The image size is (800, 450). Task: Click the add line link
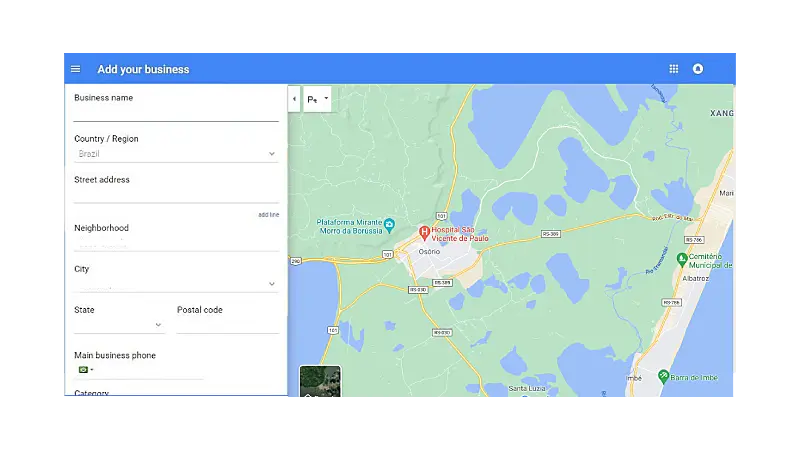[x=268, y=215]
